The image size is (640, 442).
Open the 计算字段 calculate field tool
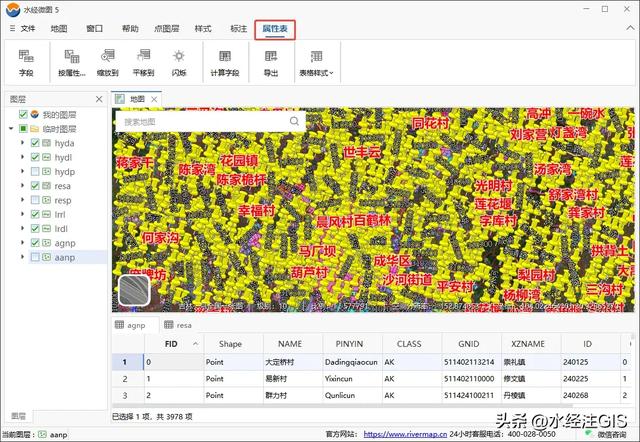coord(225,63)
